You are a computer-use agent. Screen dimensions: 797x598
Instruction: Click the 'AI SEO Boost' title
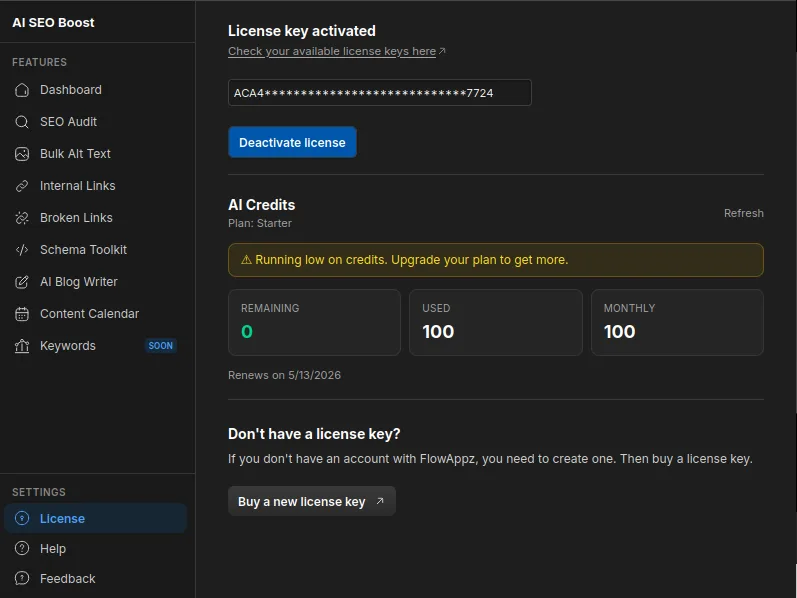(x=53, y=22)
